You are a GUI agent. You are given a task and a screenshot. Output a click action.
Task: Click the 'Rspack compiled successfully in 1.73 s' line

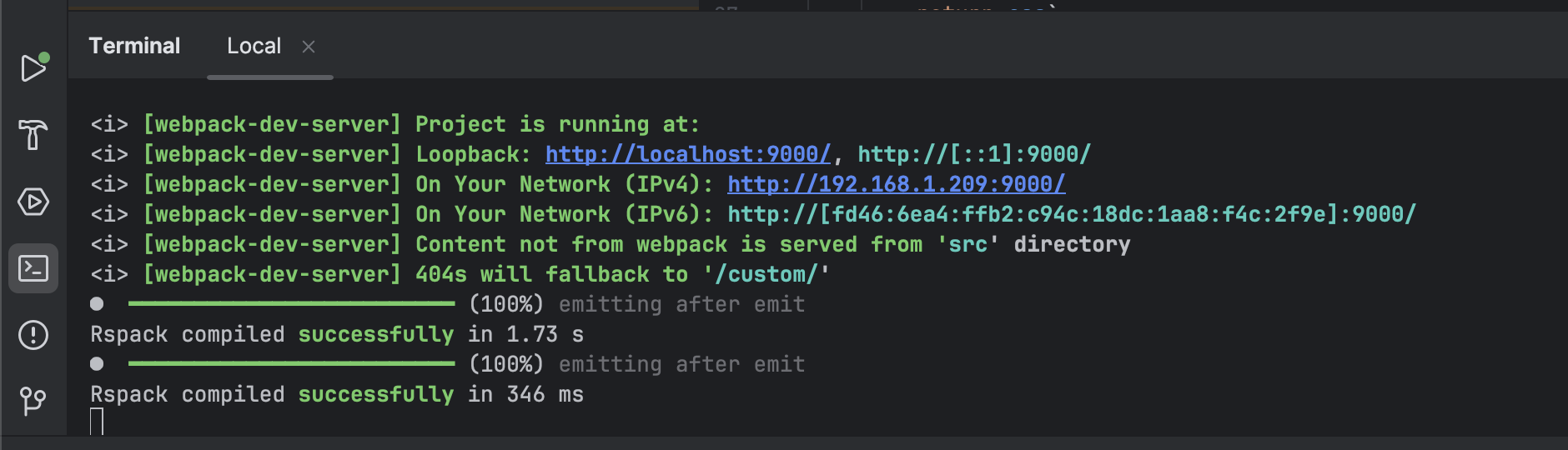[x=337, y=334]
